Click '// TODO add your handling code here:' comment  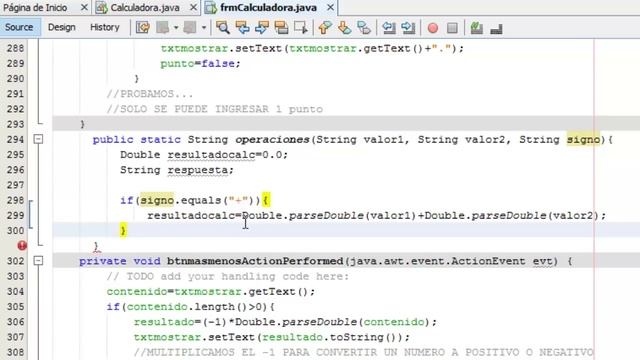click(228, 276)
